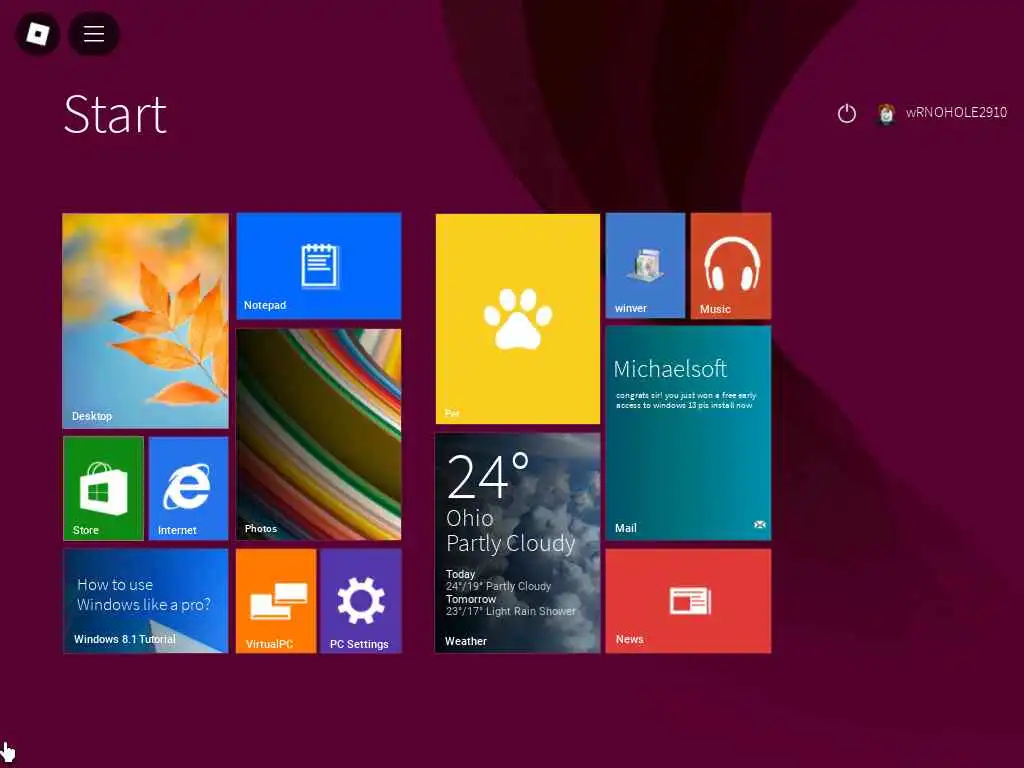Screen dimensions: 1024x768
Task: Open the red News tile
Action: [688, 601]
